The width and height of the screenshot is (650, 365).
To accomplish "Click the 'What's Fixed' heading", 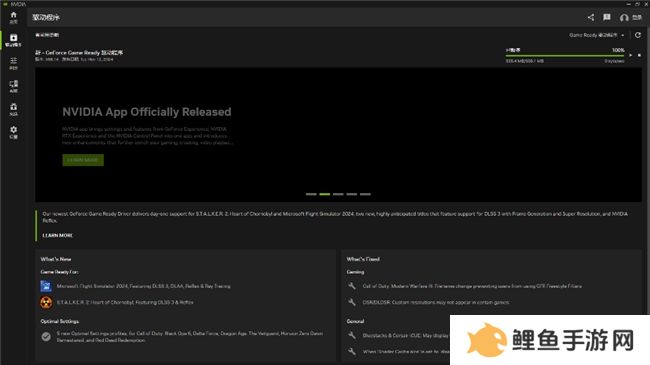I will tap(363, 259).
